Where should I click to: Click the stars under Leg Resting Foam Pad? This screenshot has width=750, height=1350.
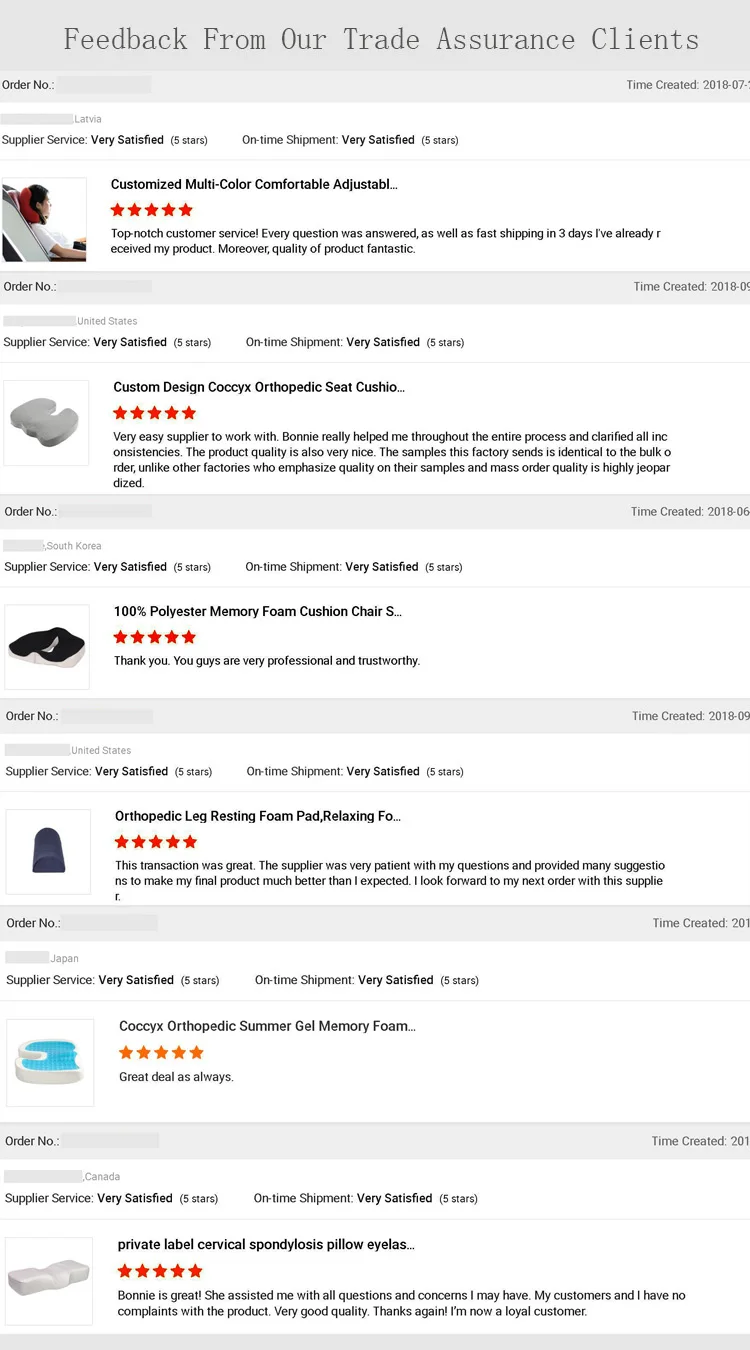[x=156, y=842]
